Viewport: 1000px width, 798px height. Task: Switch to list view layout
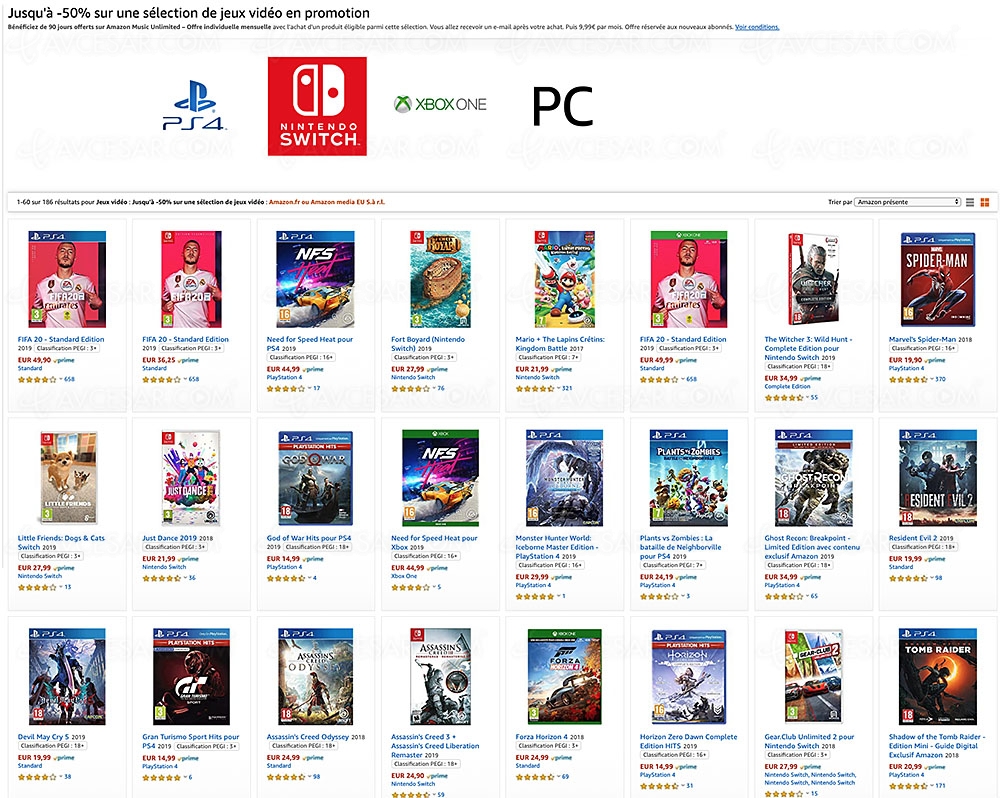click(x=970, y=202)
